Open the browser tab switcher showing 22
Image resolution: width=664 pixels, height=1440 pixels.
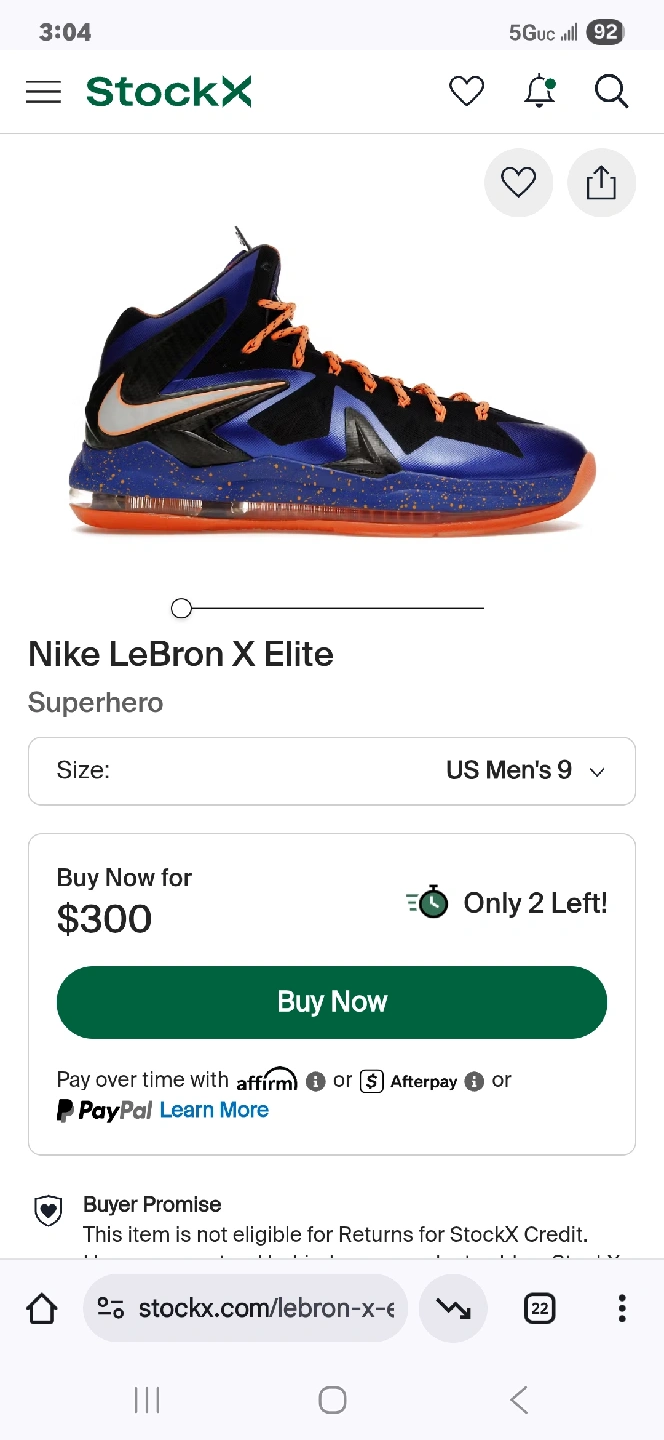[539, 1308]
